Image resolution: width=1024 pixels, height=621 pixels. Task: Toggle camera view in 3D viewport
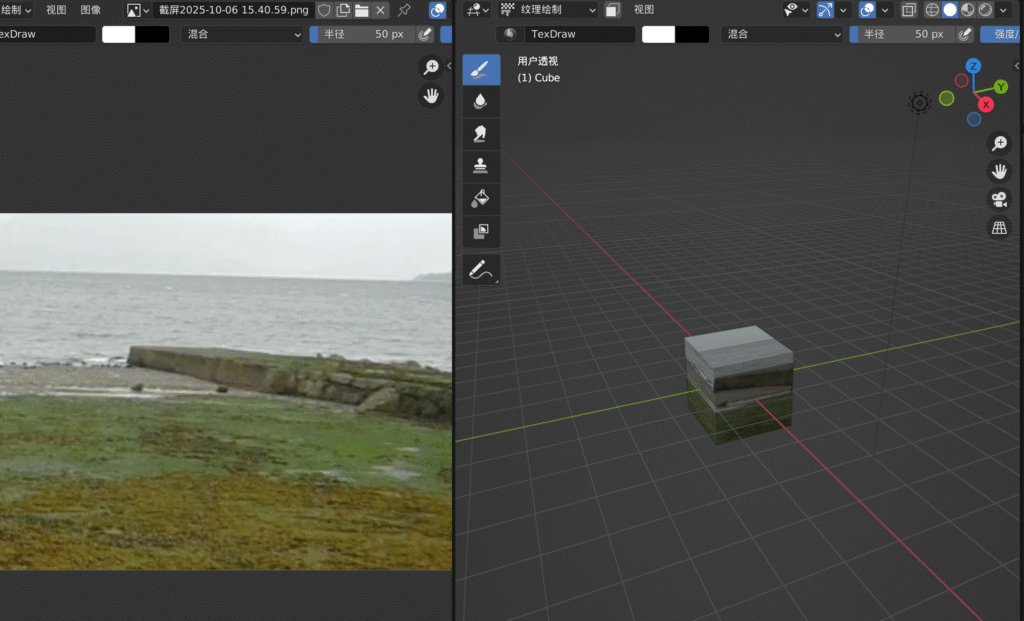pos(998,199)
